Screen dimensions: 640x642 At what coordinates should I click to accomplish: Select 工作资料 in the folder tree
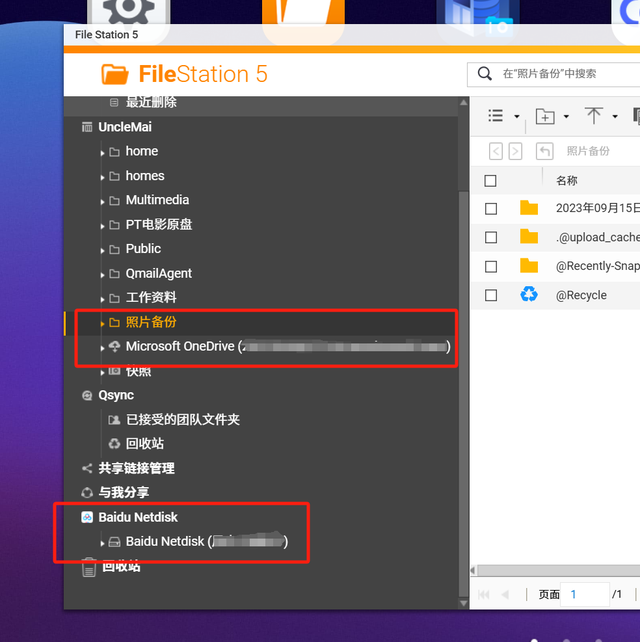coord(151,297)
